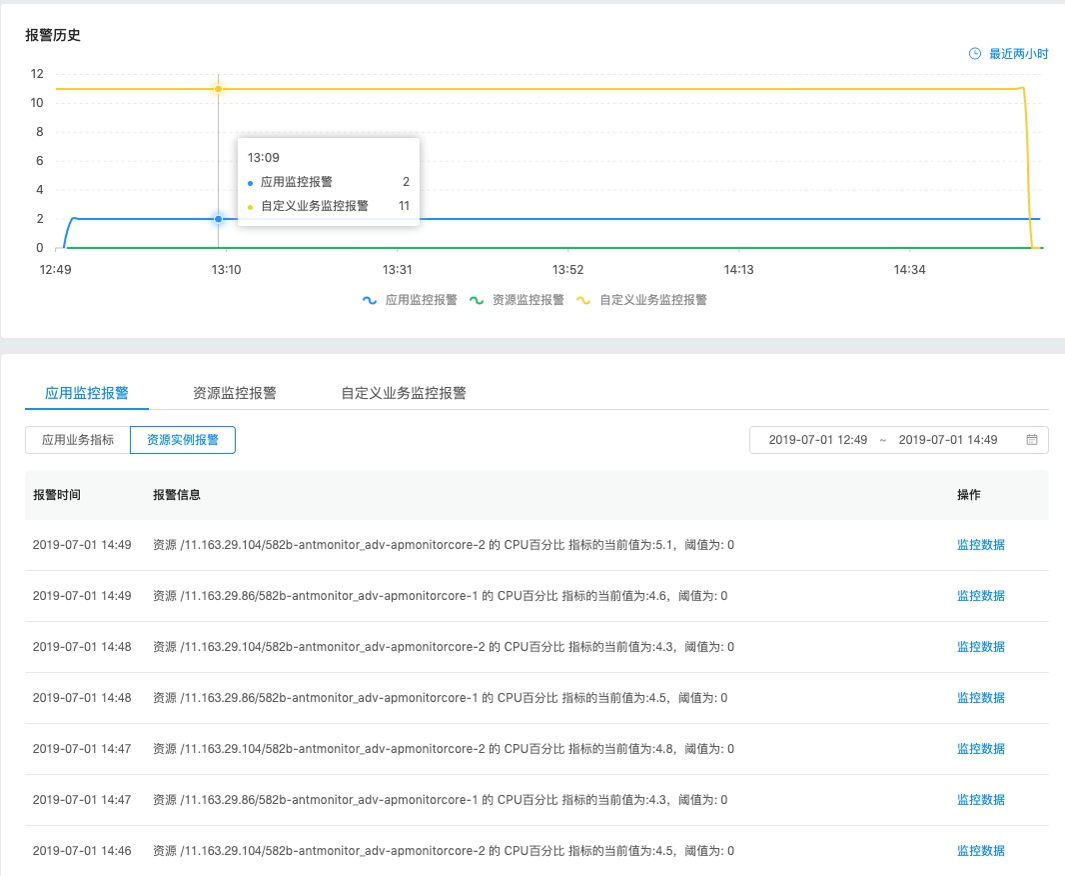Switch to the 自定义业务监控报警 tab
Screen dimensions: 1065x876
403,393
